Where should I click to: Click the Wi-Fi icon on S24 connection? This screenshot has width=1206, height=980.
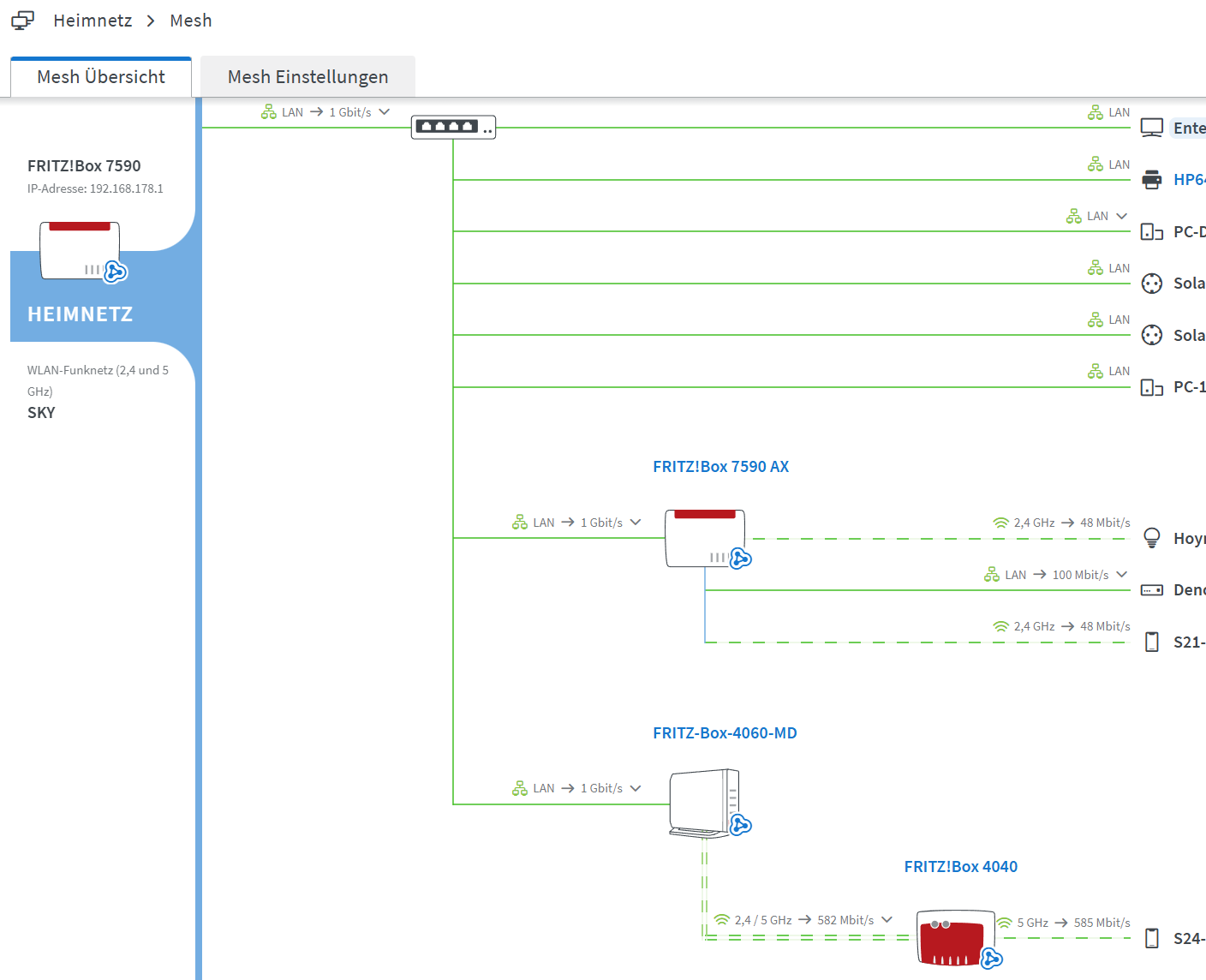click(1005, 923)
